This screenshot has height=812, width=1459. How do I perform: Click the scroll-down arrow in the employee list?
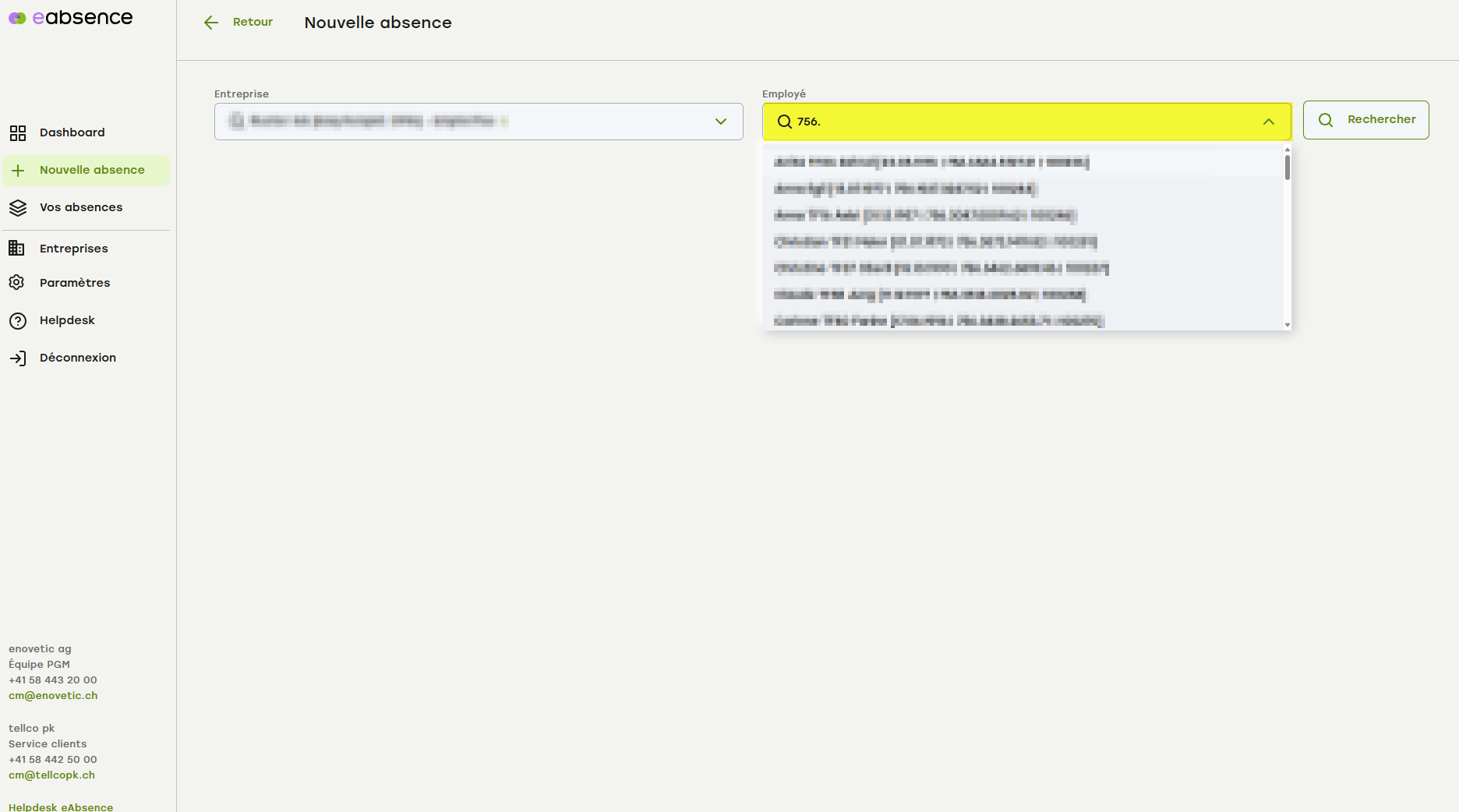pyautogui.click(x=1288, y=325)
